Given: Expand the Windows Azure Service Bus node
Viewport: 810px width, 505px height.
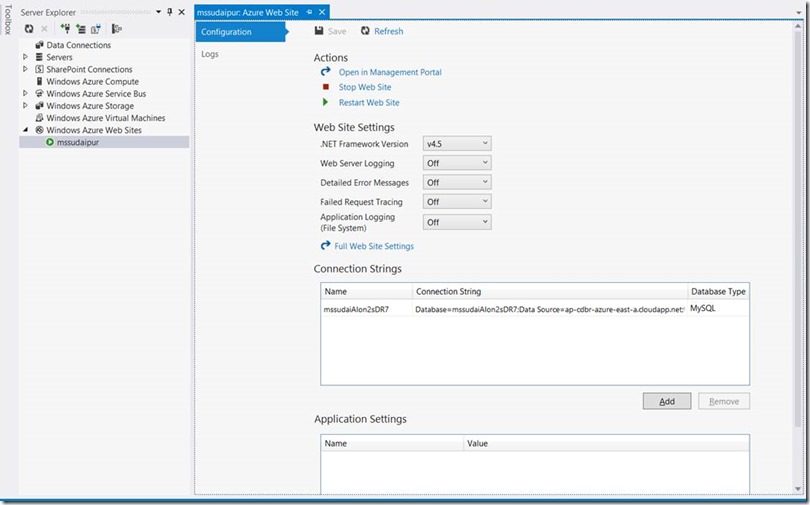Looking at the screenshot, I should click(x=25, y=93).
